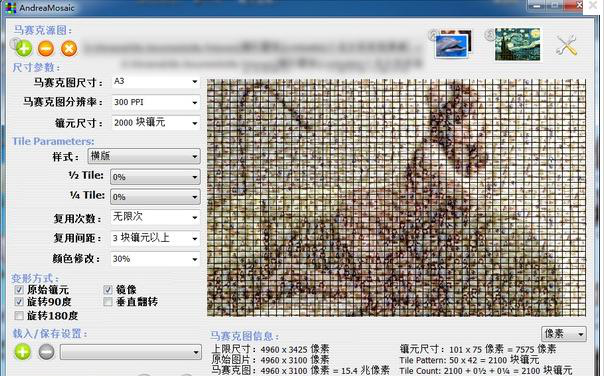Open the 复用次数 无限次 dropdown
604x376 pixels.
[156, 217]
